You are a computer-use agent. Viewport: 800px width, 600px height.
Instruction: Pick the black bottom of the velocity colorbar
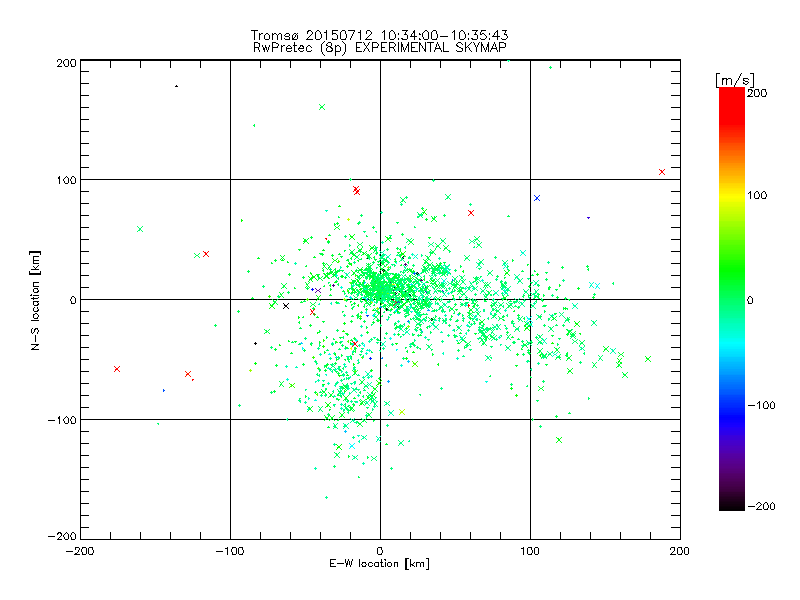pos(732,503)
